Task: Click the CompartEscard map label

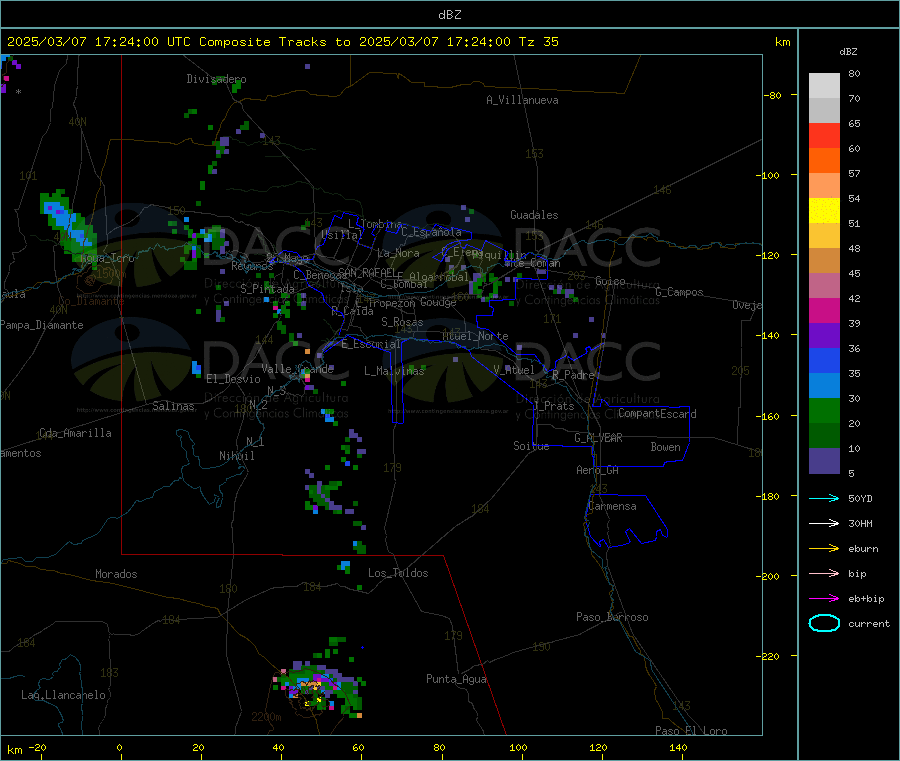Action: pyautogui.click(x=657, y=413)
